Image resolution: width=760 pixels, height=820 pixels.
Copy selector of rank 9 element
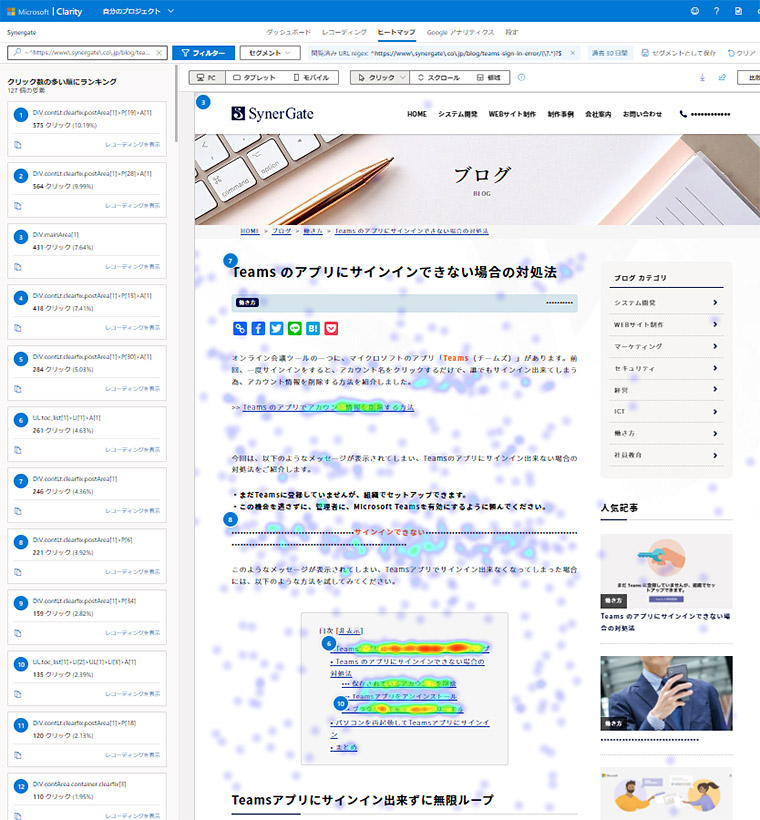18,633
